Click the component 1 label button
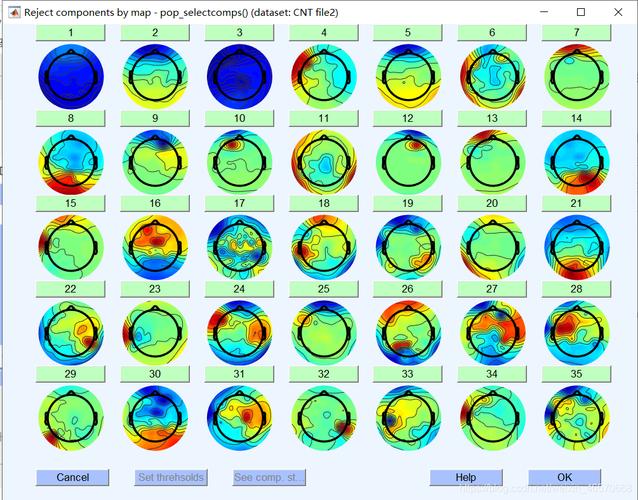This screenshot has height=500, width=638. 70,33
